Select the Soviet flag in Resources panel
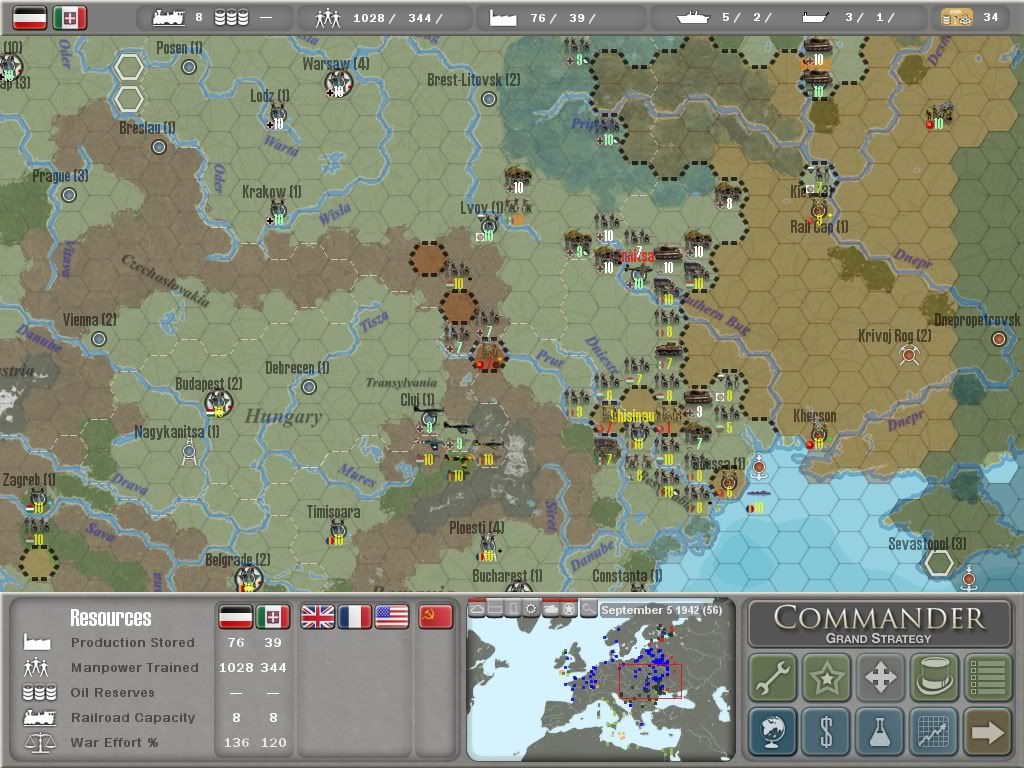 tap(436, 616)
